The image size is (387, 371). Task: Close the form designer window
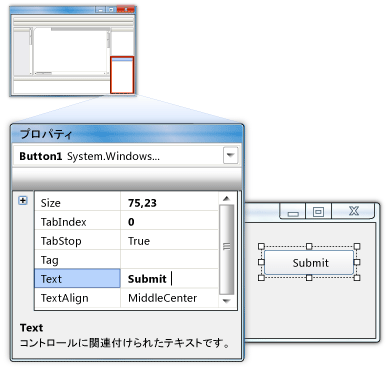click(x=353, y=211)
